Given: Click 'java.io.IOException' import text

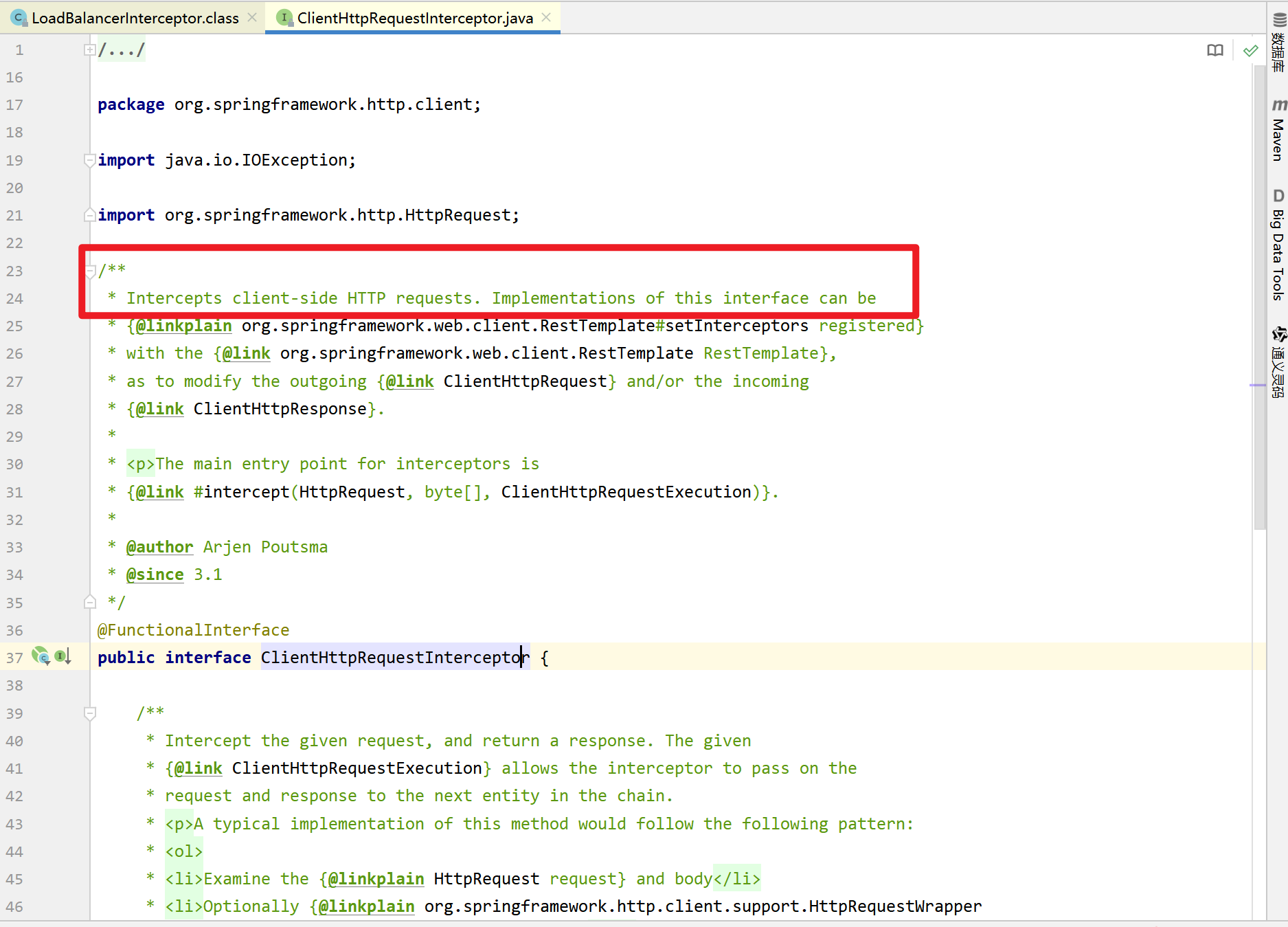Looking at the screenshot, I should pyautogui.click(x=256, y=160).
